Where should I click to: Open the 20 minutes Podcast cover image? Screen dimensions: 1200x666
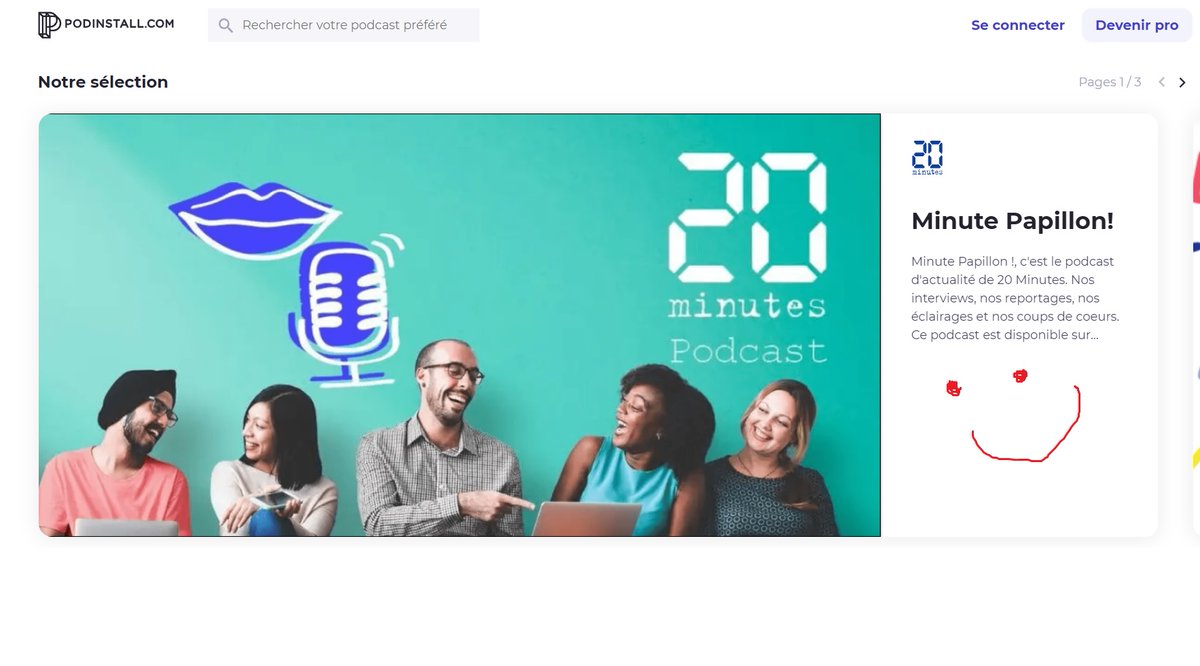coord(459,325)
